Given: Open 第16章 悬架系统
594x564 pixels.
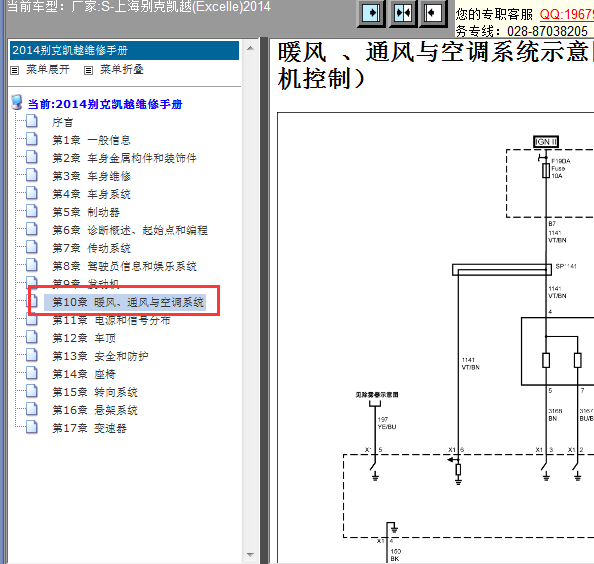Looking at the screenshot, I should coord(95,410).
